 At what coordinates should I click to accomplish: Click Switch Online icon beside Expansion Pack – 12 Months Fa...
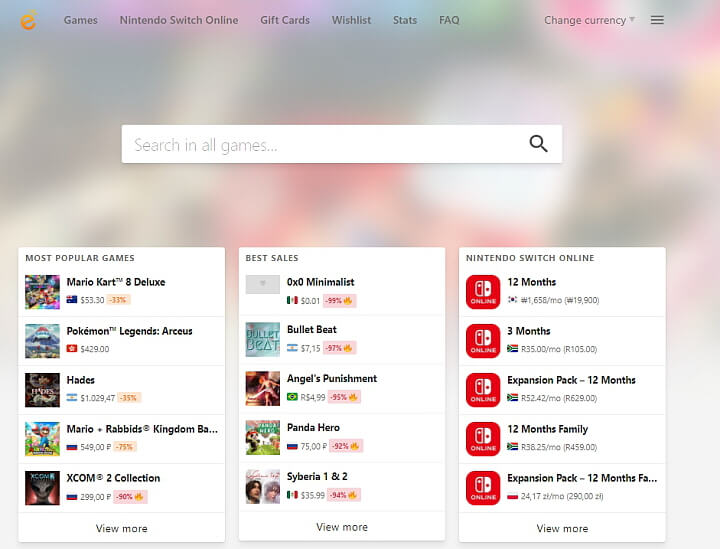pos(483,488)
